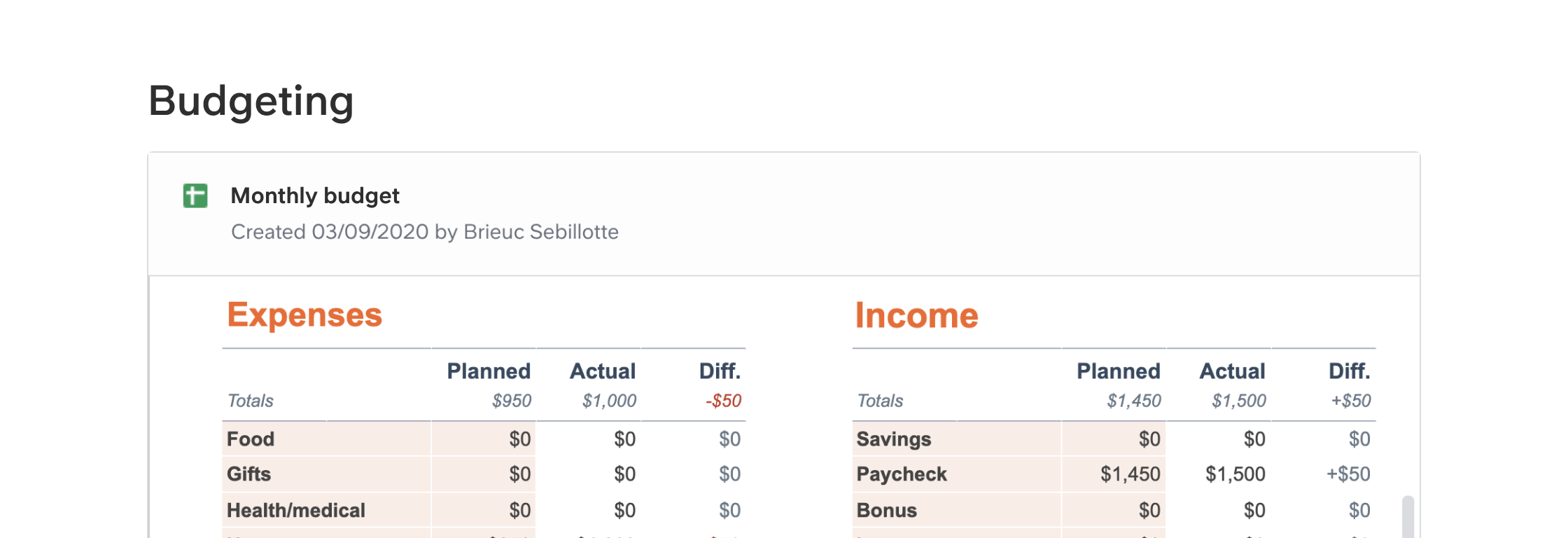1568x538 pixels.
Task: Click the Bonus income row label
Action: tap(886, 510)
